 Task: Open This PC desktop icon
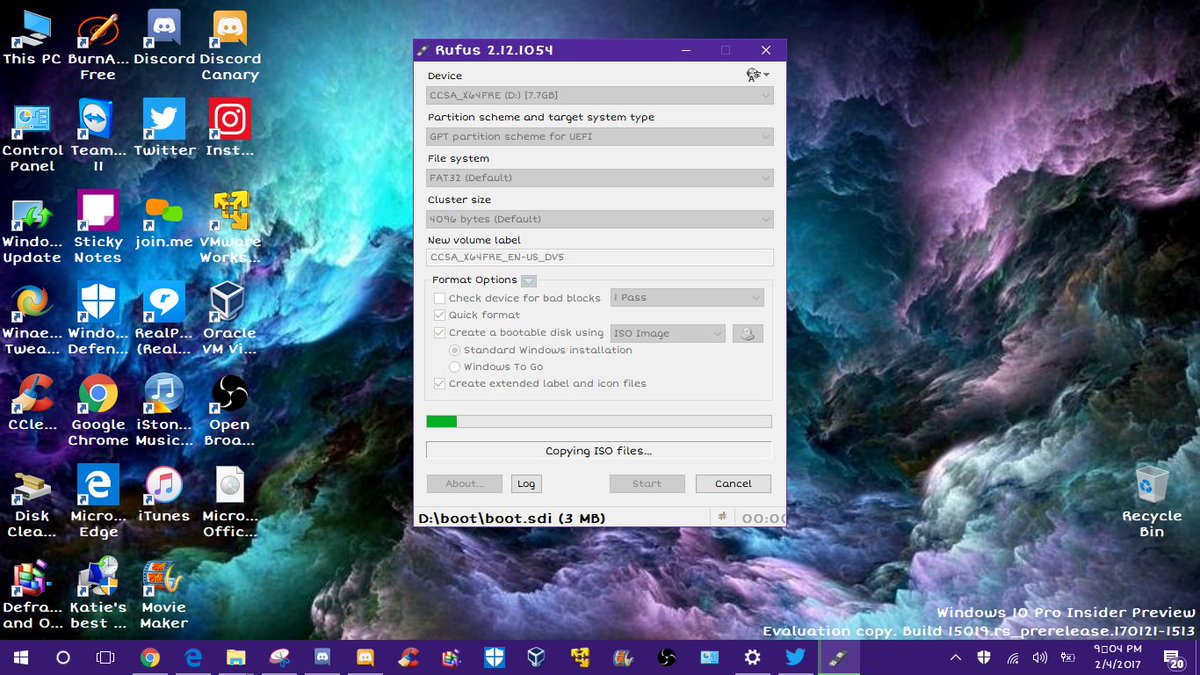point(32,38)
